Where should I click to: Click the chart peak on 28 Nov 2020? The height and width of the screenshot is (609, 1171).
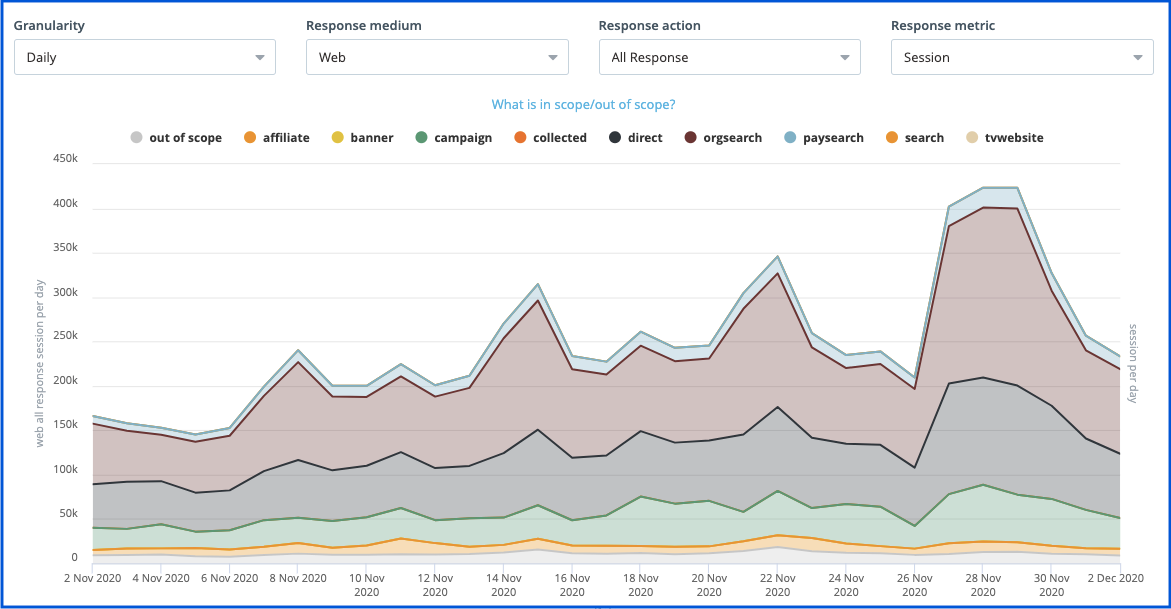point(983,188)
